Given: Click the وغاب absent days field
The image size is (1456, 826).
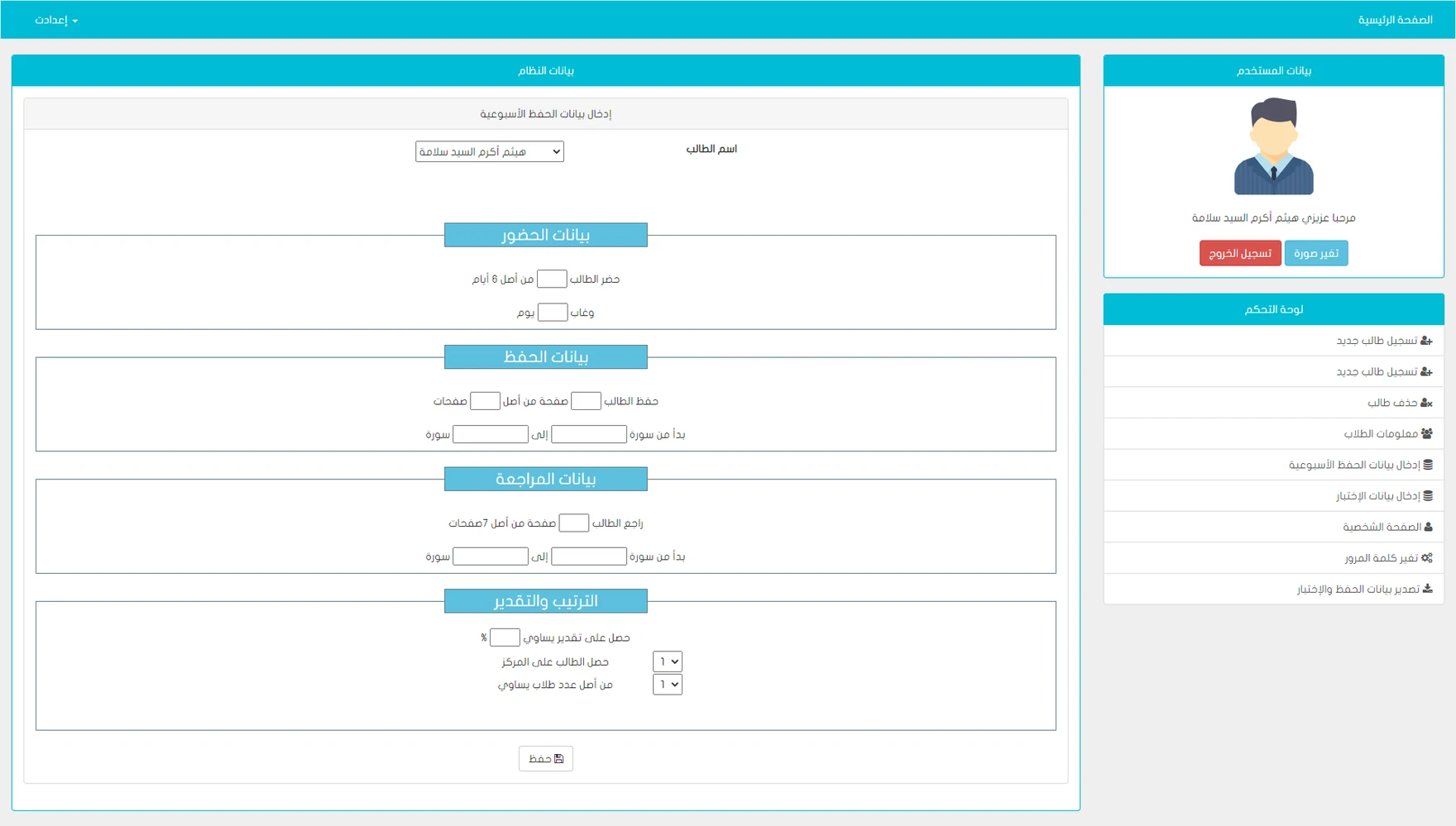Looking at the screenshot, I should tap(553, 312).
